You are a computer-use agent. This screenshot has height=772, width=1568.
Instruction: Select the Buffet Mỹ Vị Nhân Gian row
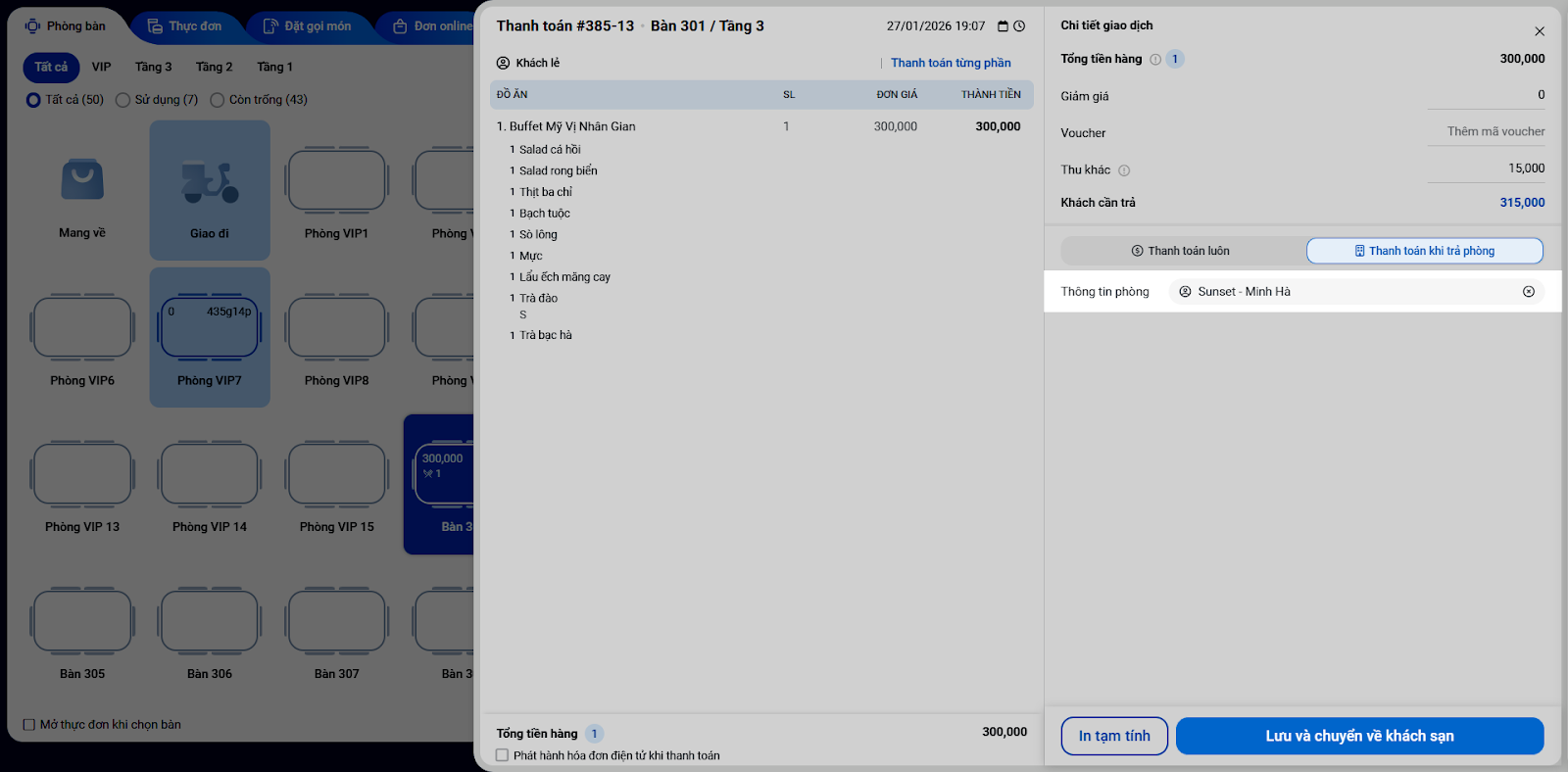tap(761, 126)
